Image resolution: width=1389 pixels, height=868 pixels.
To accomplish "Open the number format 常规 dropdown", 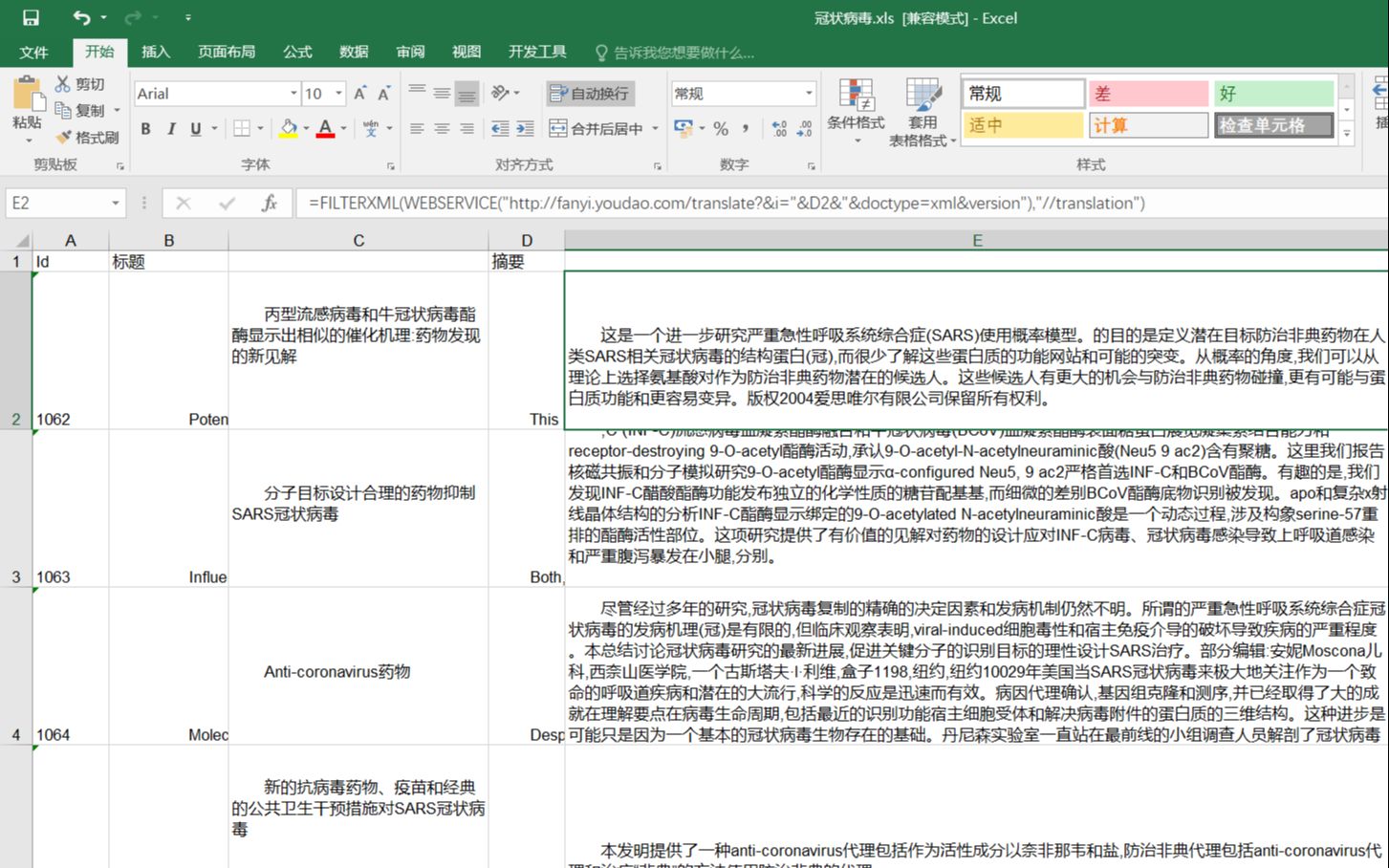I will pyautogui.click(x=809, y=94).
